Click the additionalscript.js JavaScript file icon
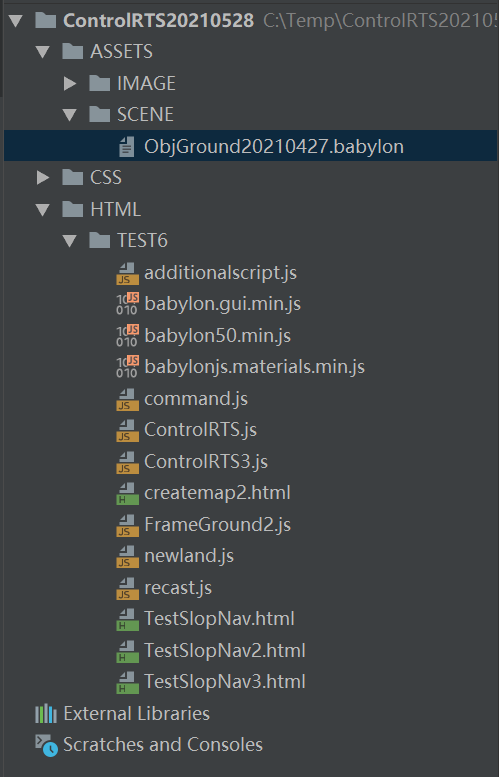Screen dimensions: 499x777 (127, 274)
